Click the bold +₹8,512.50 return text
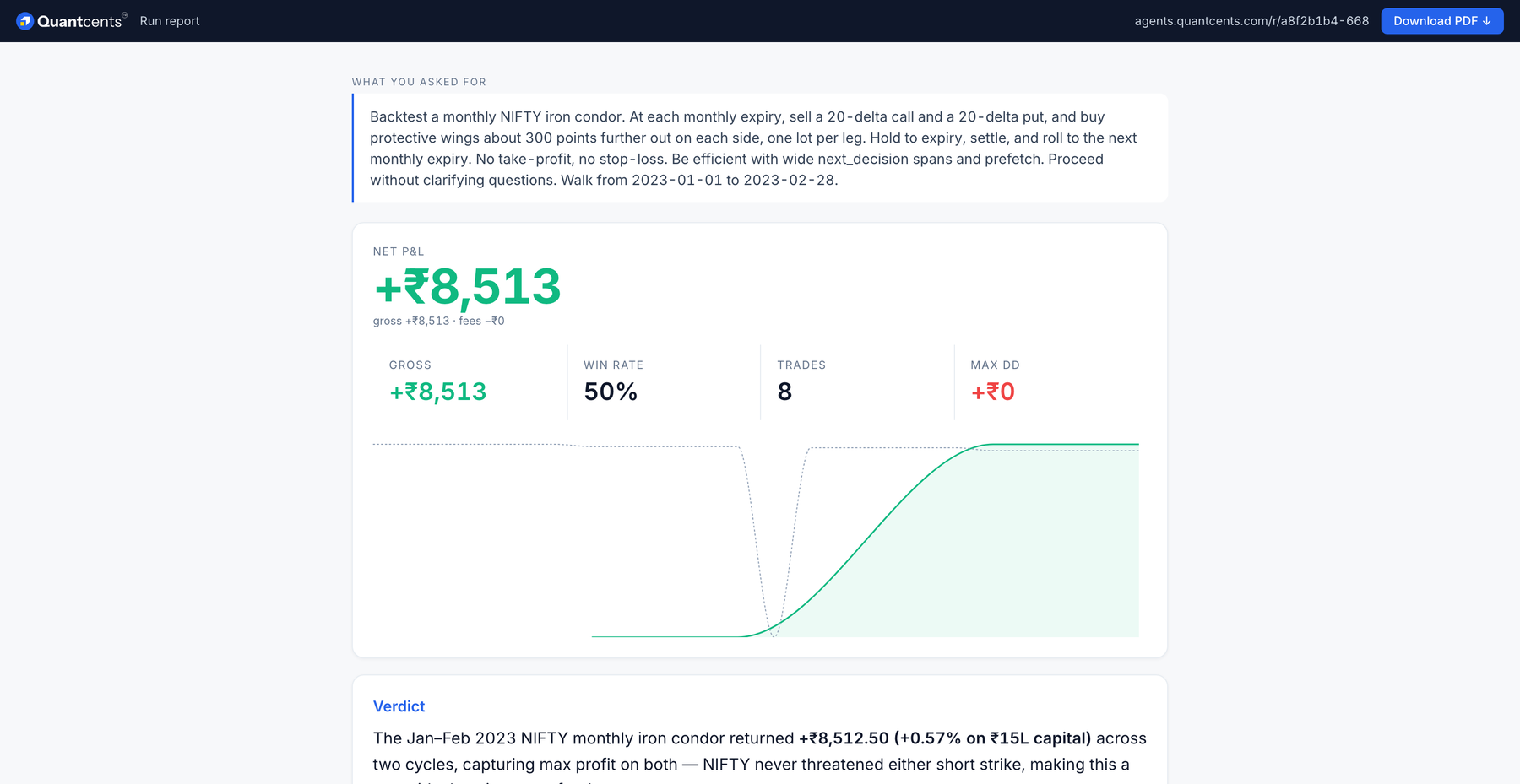 [x=844, y=738]
